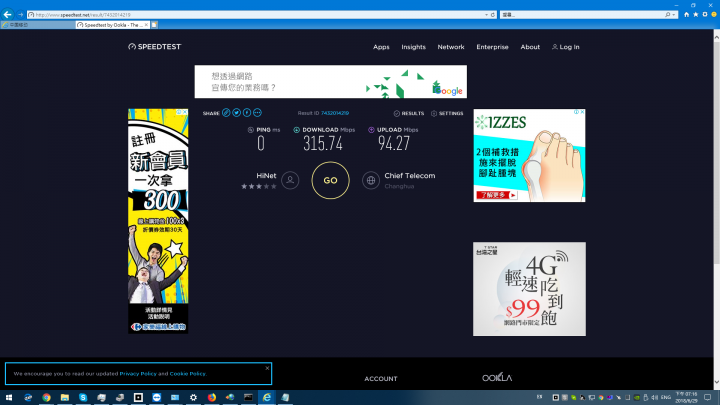Go forward with the browser forward arrow
Image resolution: width=720 pixels, height=405 pixels.
point(20,15)
